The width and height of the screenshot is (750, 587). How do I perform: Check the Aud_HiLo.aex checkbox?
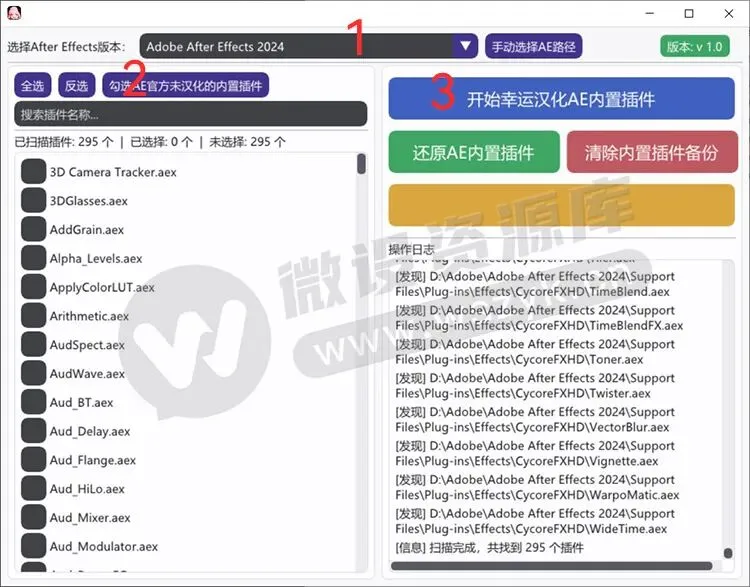click(x=33, y=488)
